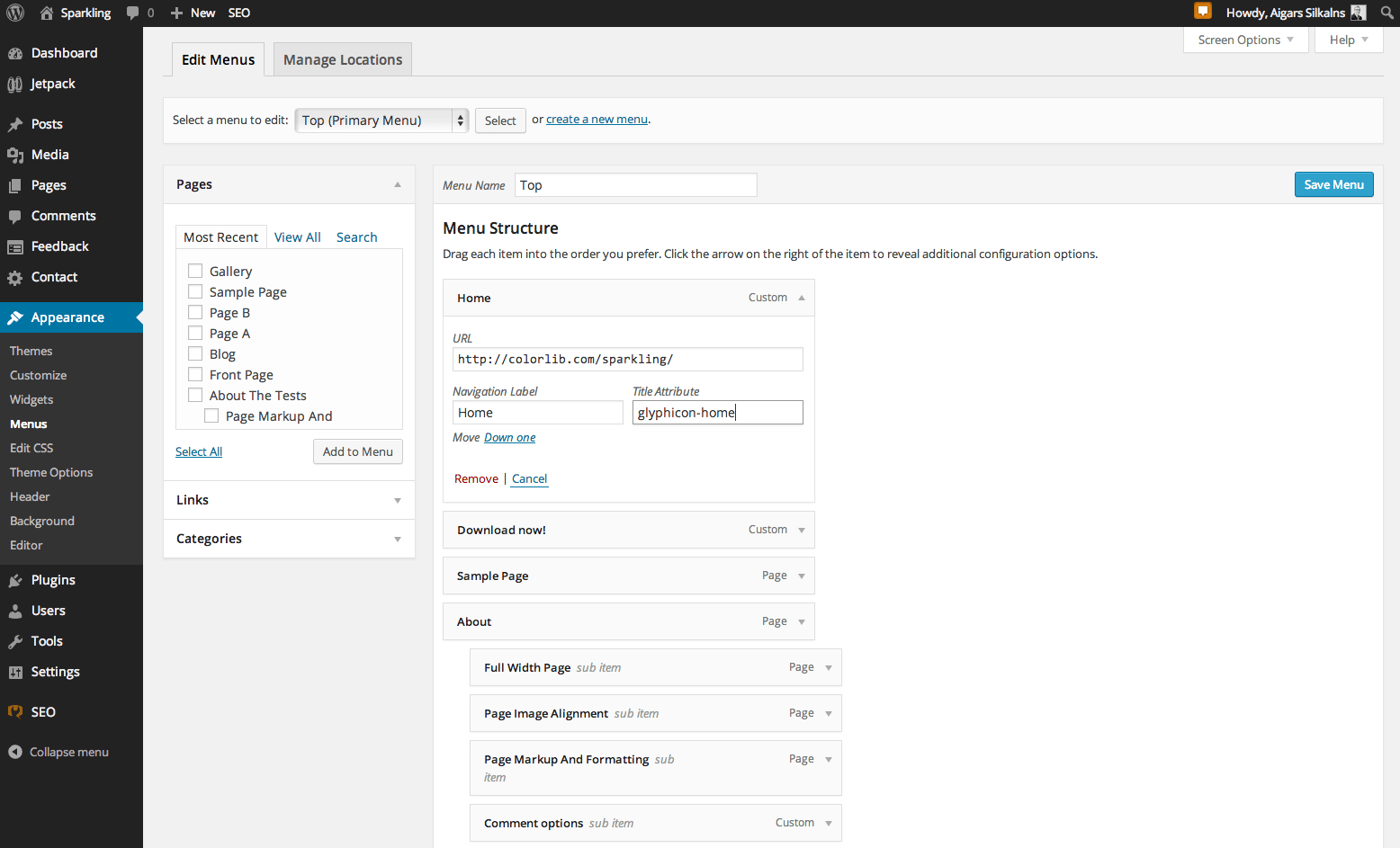The width and height of the screenshot is (1400, 848).
Task: Expand the Categories panel
Action: point(398,539)
